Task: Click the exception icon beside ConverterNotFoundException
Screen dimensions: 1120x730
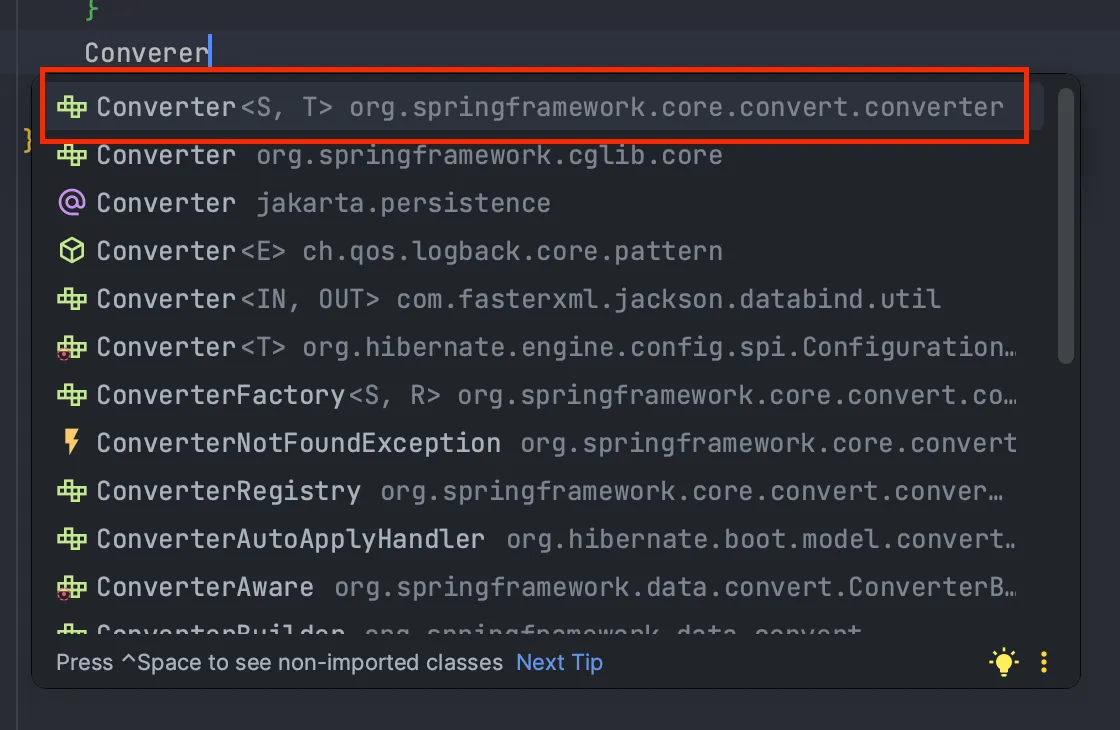Action: tap(72, 442)
